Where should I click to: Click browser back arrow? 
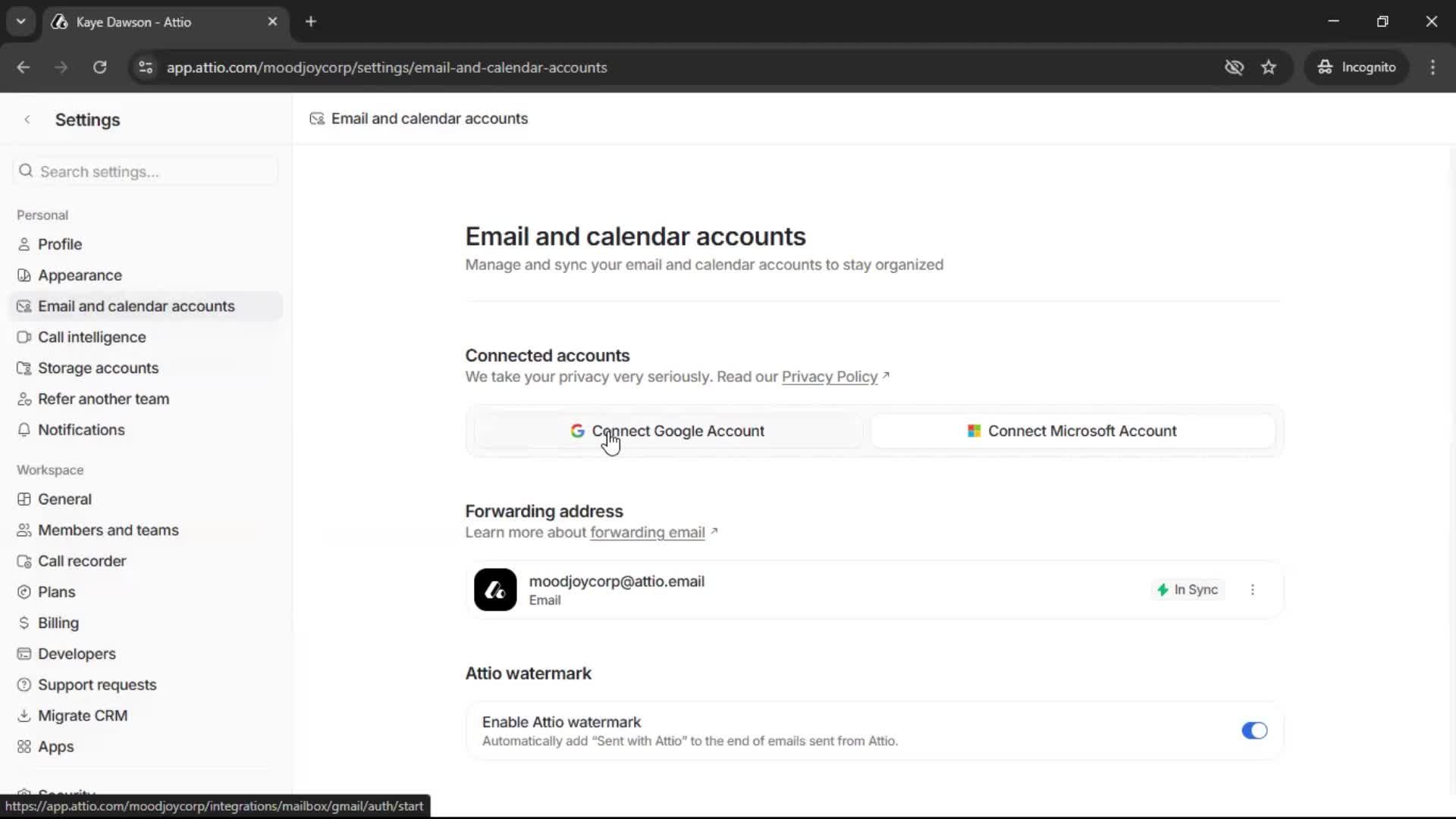pyautogui.click(x=24, y=67)
